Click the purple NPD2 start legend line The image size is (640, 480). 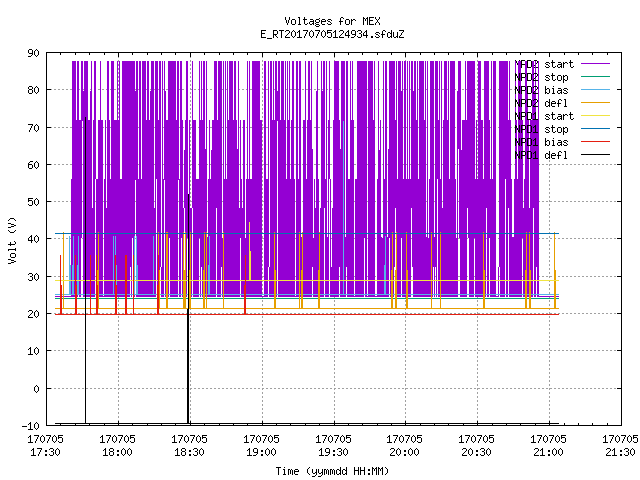click(x=595, y=64)
